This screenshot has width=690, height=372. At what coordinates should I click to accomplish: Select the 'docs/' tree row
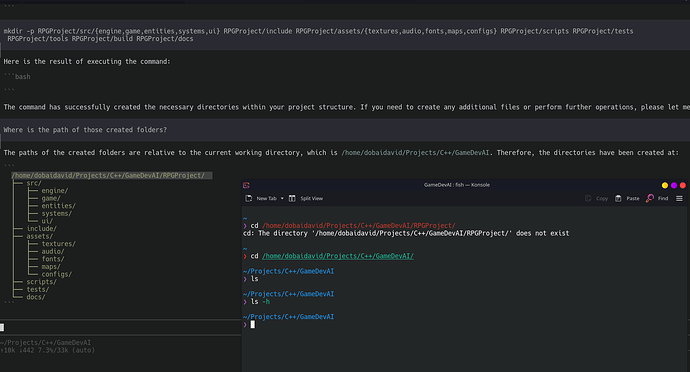click(x=36, y=297)
